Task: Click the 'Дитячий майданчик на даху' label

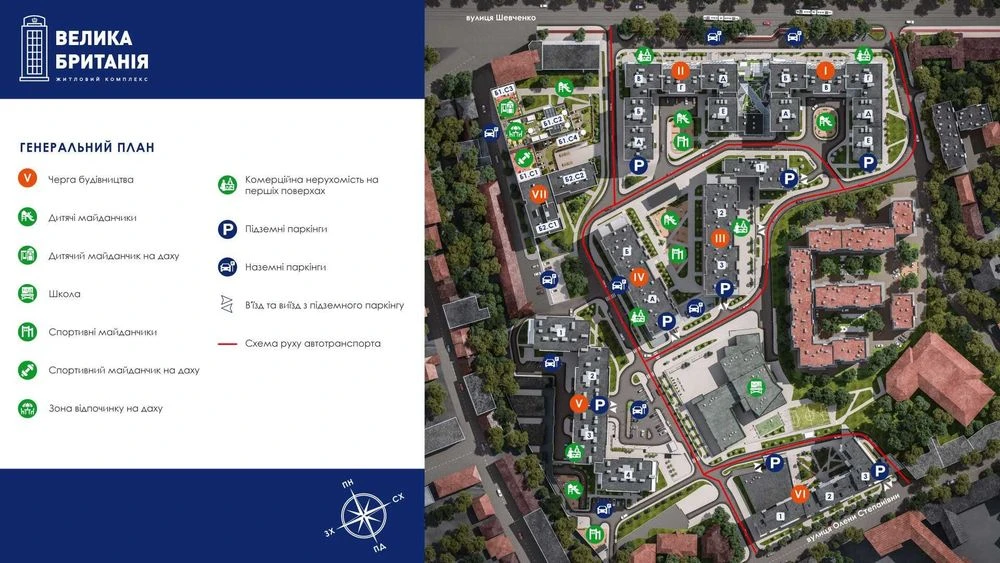Action: (x=114, y=256)
